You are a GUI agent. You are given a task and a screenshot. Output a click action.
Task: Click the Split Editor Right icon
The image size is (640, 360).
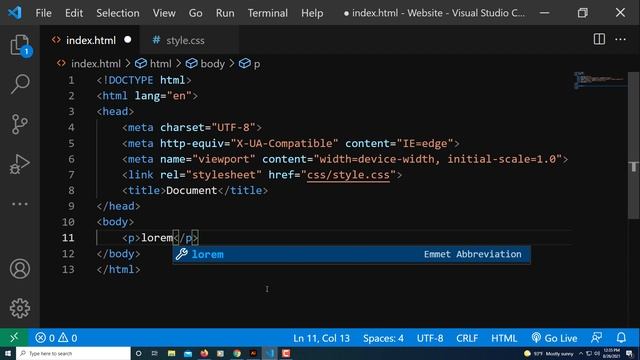[599, 40]
